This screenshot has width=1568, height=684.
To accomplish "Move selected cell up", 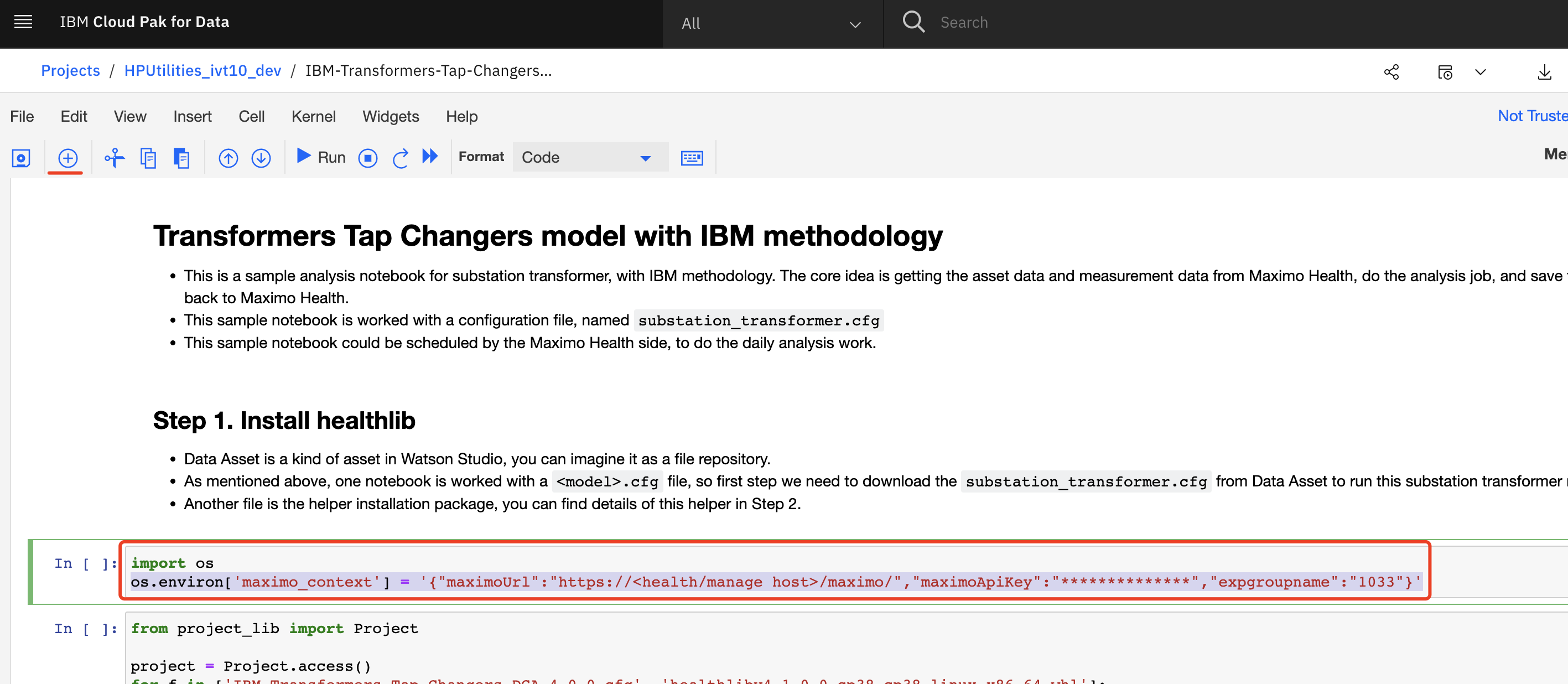I will coord(229,158).
